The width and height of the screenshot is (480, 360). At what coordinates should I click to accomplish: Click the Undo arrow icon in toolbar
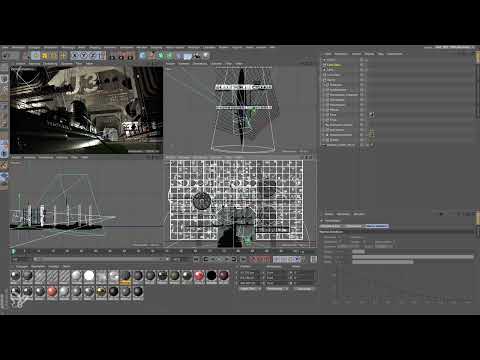pyautogui.click(x=5, y=56)
